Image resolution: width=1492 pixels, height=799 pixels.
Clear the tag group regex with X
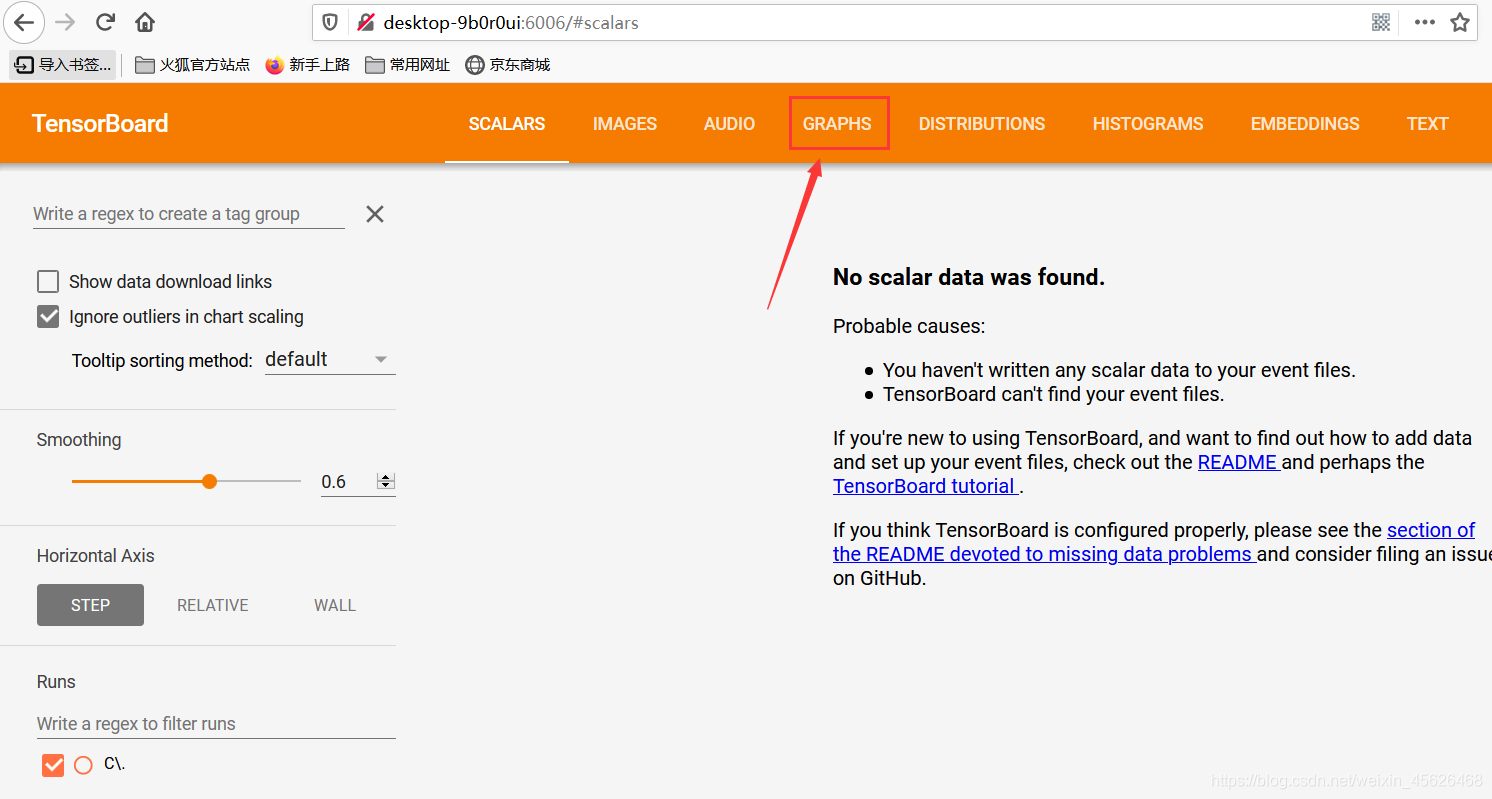375,214
